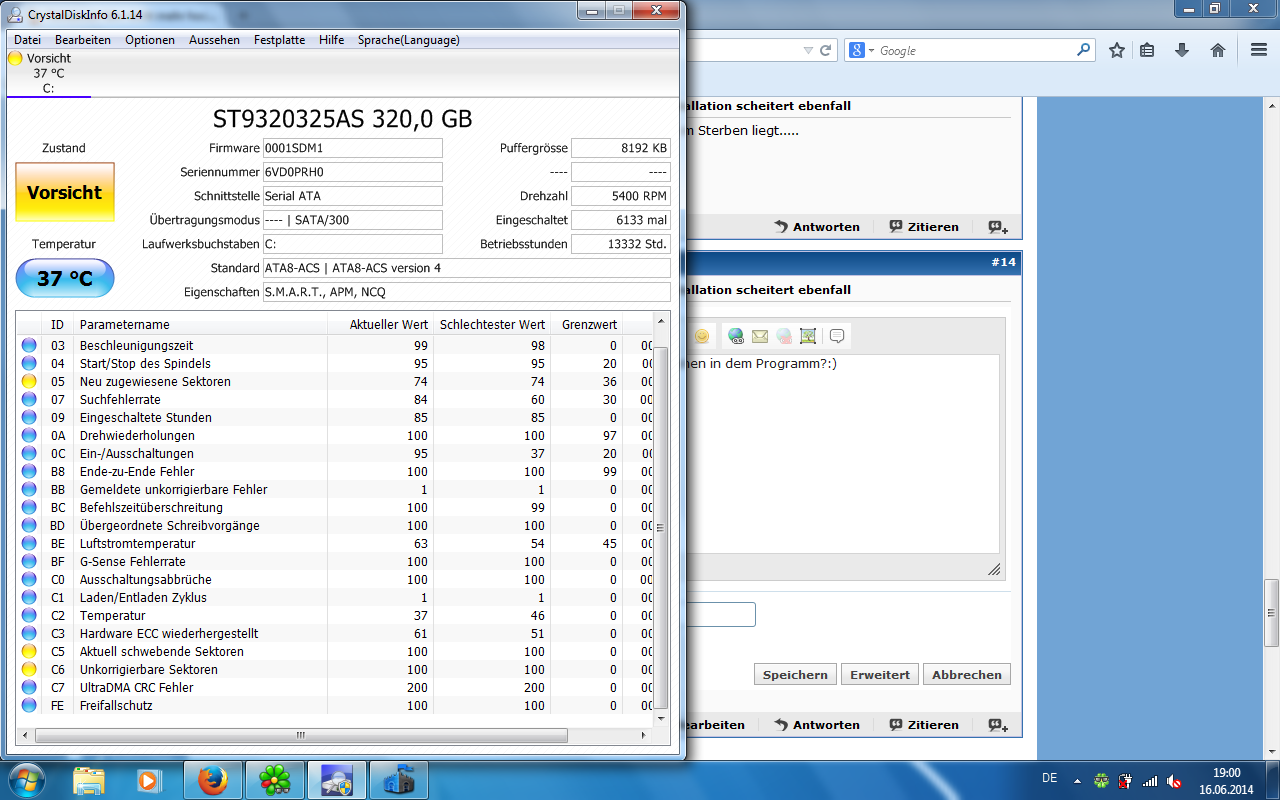Click the insert link globe icon in editor
This screenshot has width=1280, height=800.
736,336
